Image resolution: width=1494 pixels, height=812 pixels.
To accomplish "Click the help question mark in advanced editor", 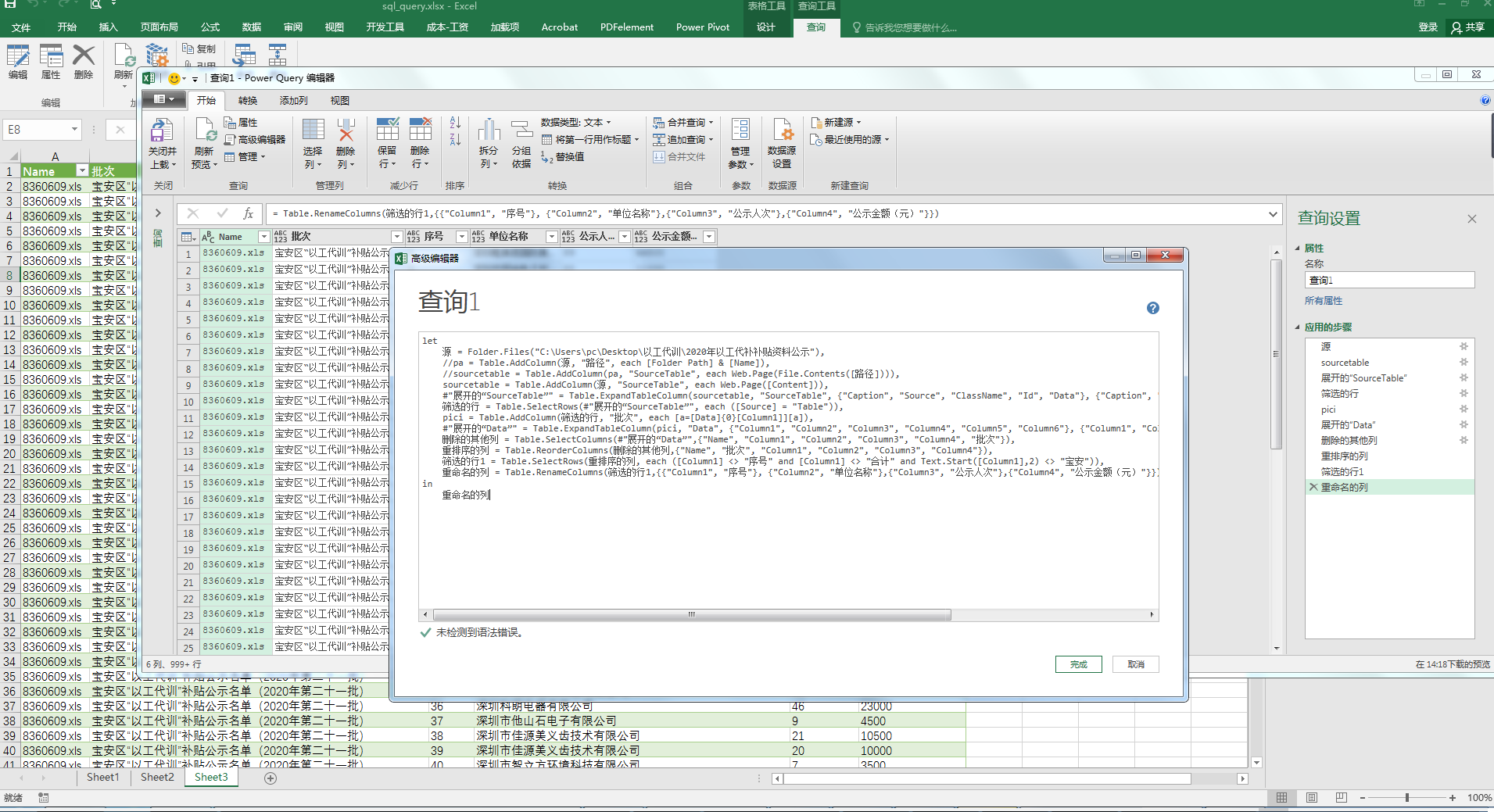I will pos(1152,308).
